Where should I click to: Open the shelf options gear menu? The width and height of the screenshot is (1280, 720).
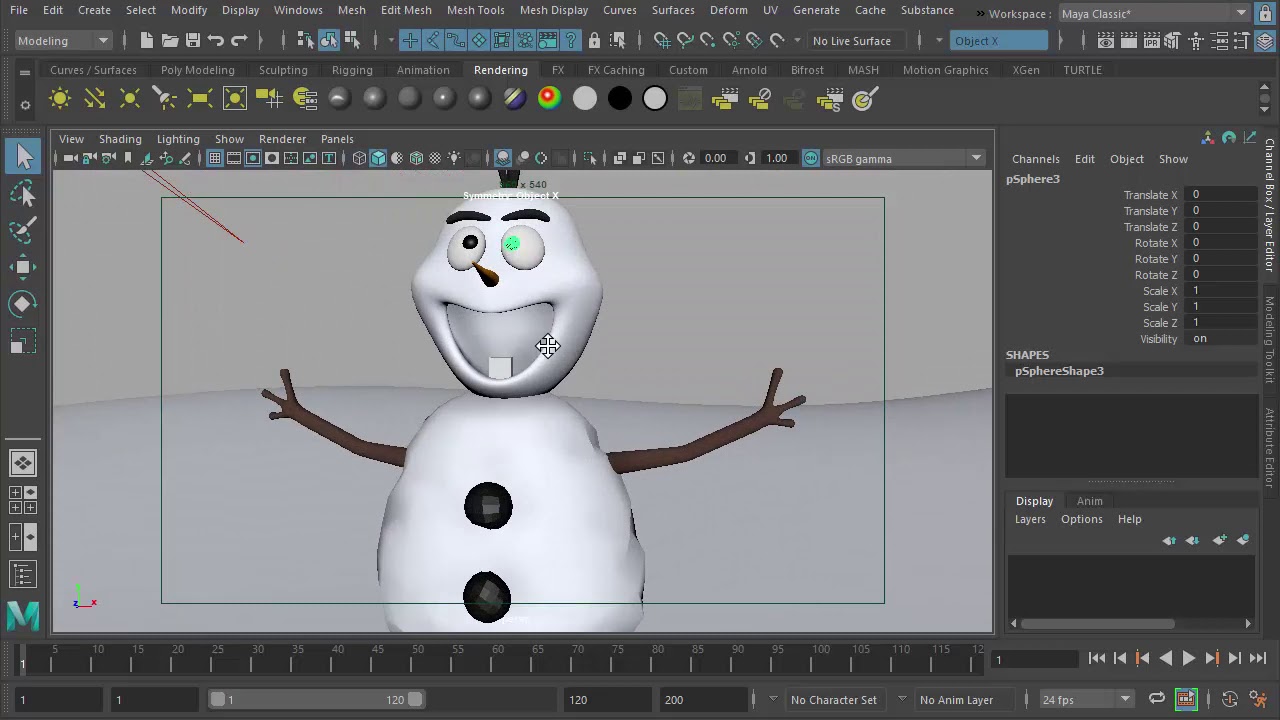point(25,104)
